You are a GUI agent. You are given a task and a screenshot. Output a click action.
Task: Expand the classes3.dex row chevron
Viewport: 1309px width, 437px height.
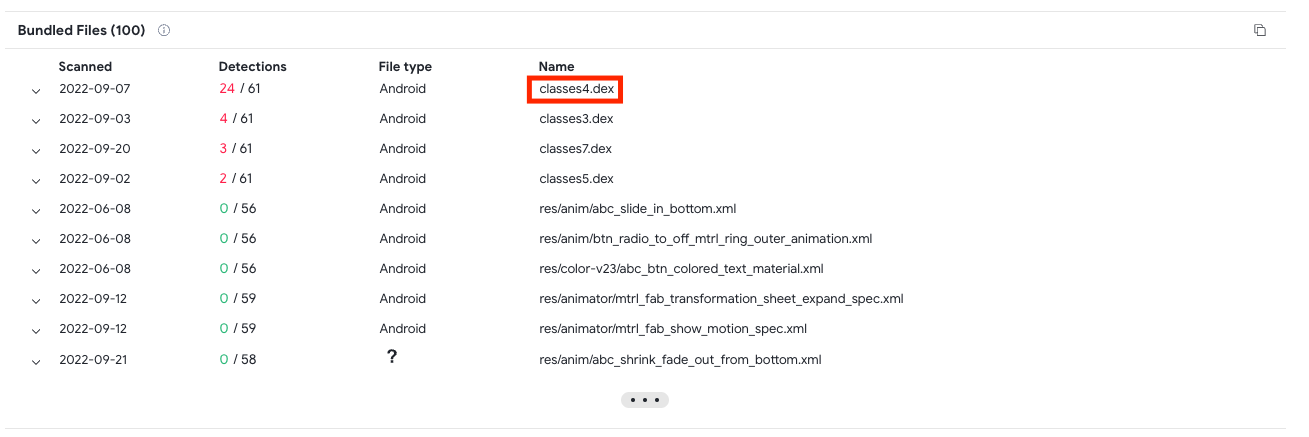pyautogui.click(x=36, y=121)
